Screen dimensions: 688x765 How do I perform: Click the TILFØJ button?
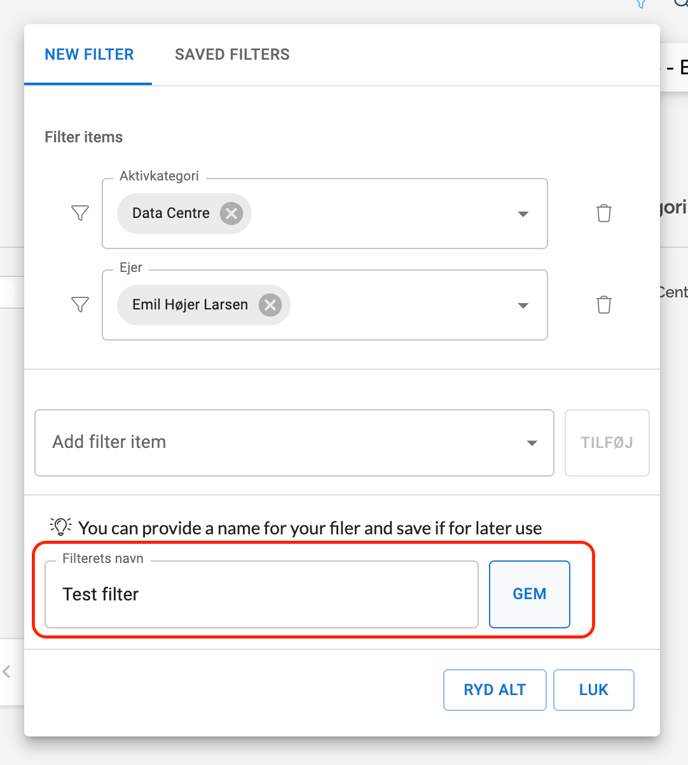[607, 442]
